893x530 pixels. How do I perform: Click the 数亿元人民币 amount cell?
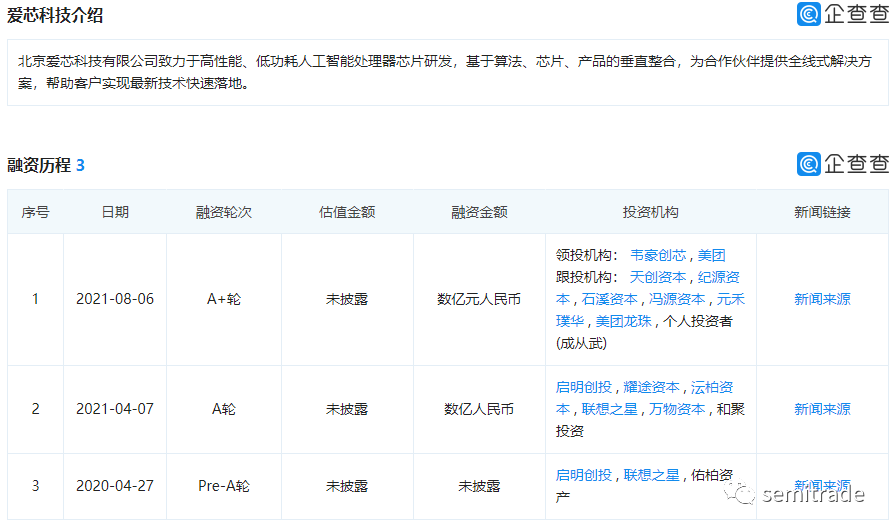pyautogui.click(x=479, y=299)
